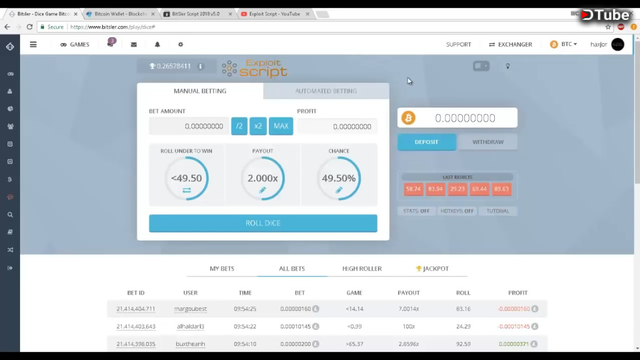The image size is (640, 360).
Task: Click the gamepad icon in left sidebar
Action: pos(10,74)
